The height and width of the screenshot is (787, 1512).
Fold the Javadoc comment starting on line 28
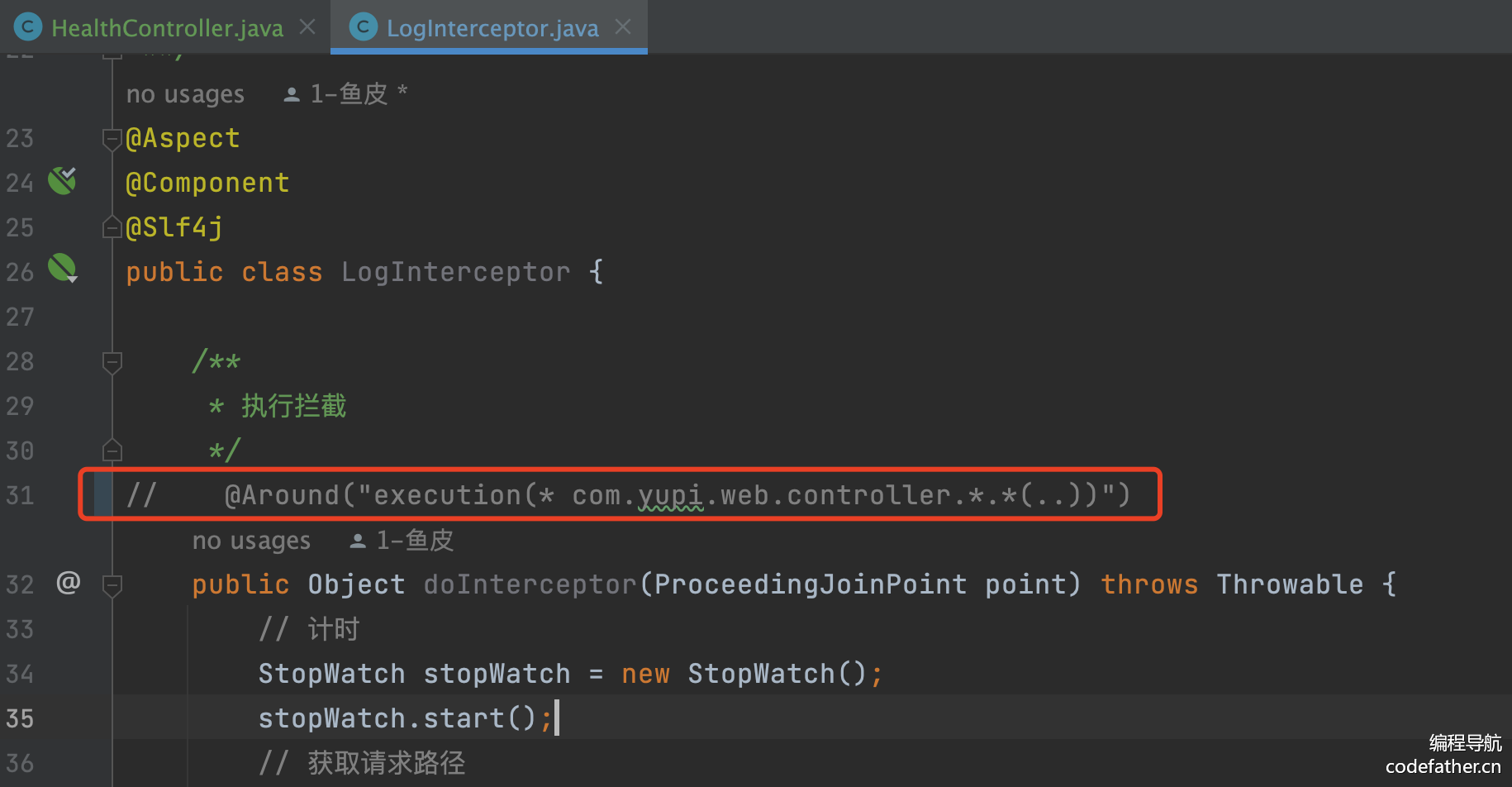[112, 362]
